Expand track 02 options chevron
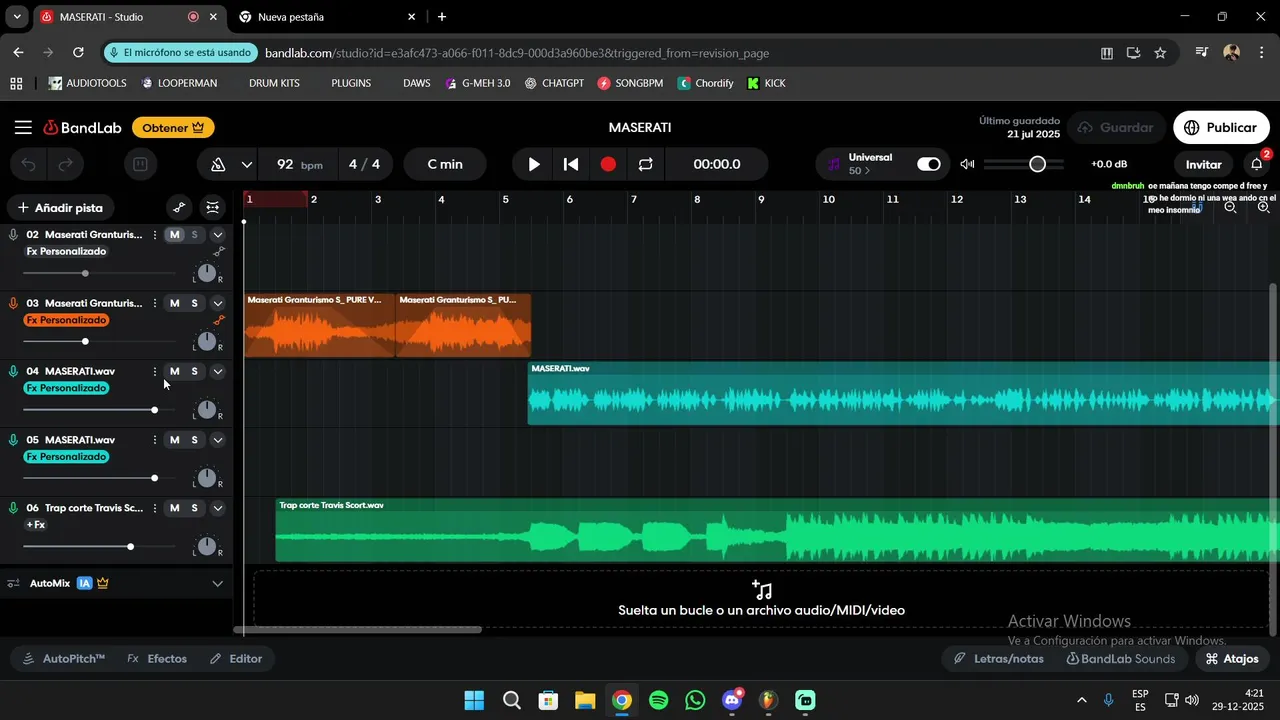Screen dimensions: 1280x720 coord(218,235)
